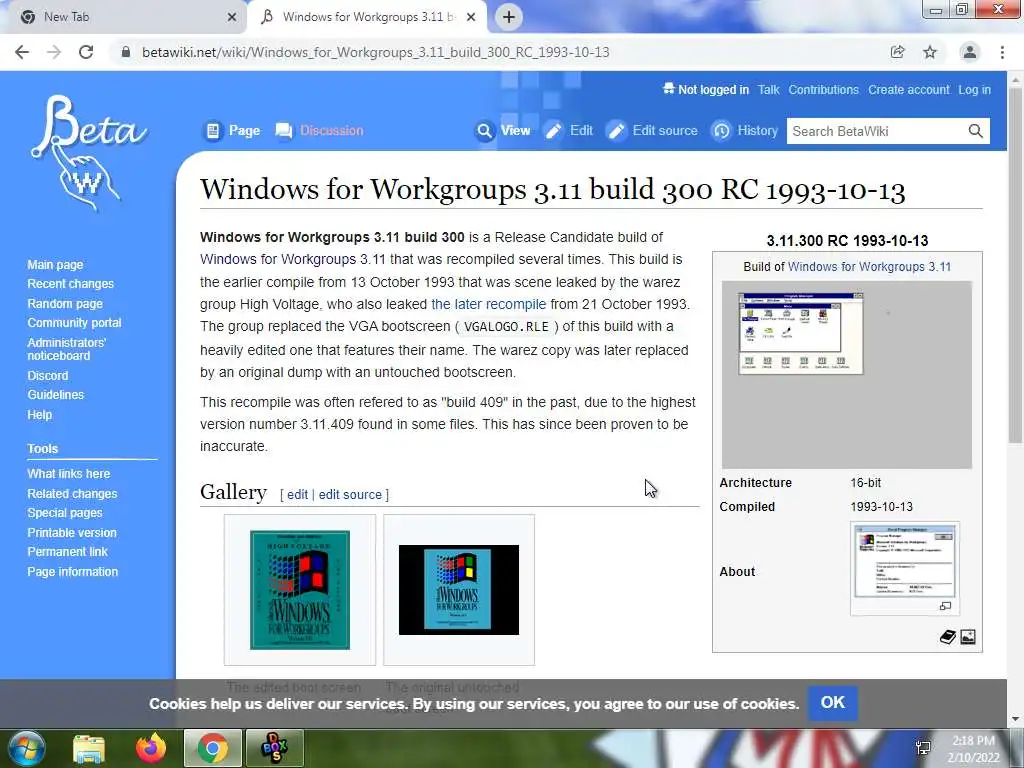This screenshot has height=768, width=1024.
Task: Open Related changes
Action: coord(72,494)
